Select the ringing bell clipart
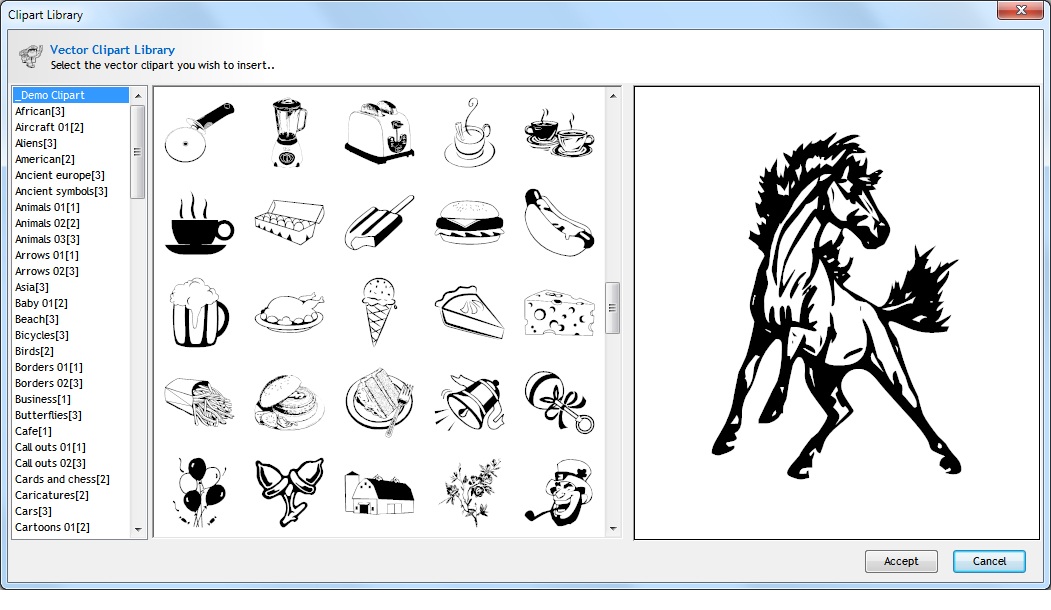 469,400
